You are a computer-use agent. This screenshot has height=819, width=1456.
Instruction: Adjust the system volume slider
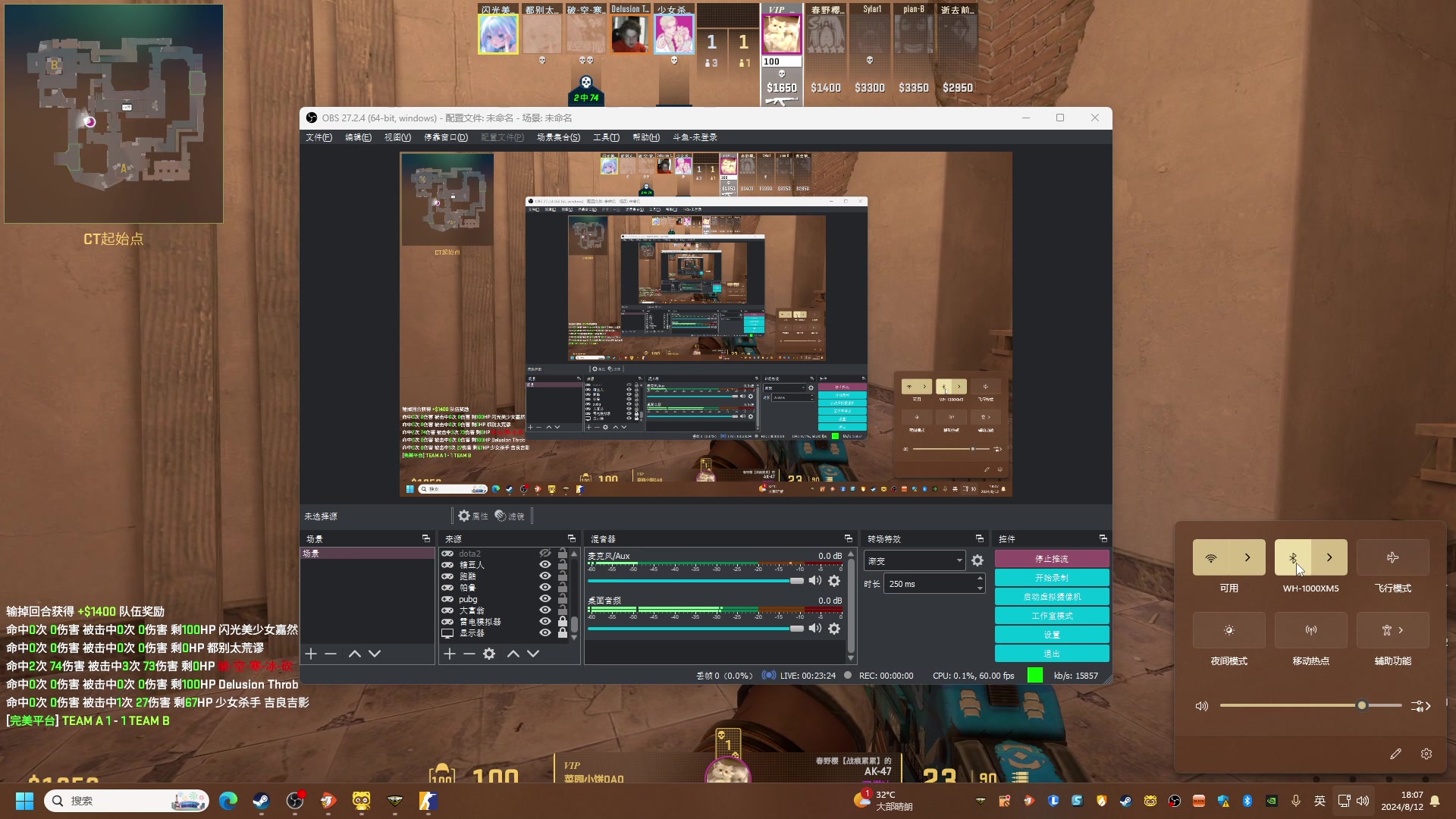[1361, 705]
